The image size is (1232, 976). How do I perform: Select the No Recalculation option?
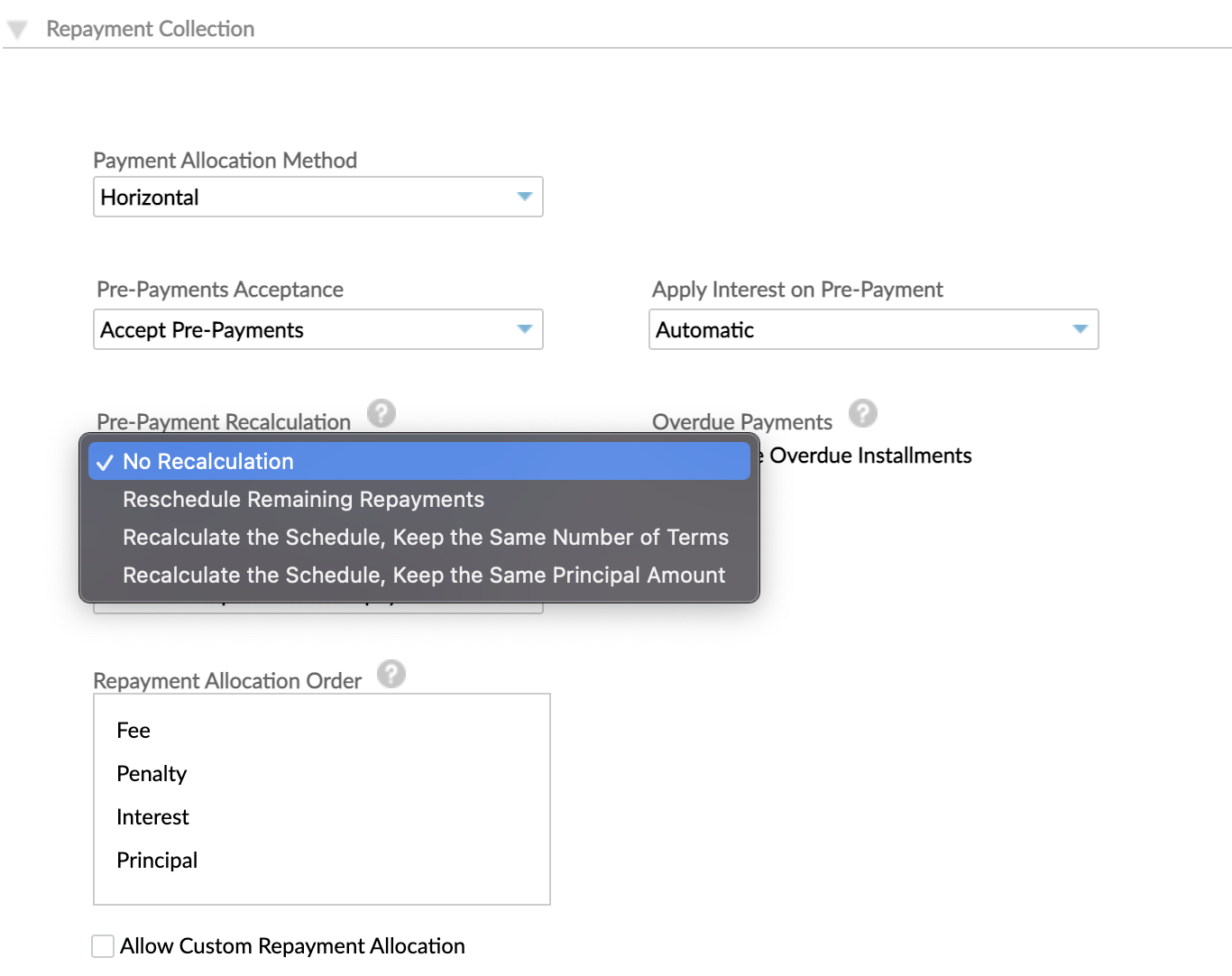tap(207, 461)
